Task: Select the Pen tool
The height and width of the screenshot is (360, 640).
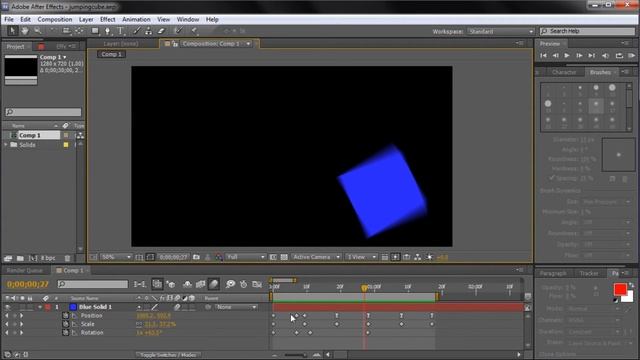Action: point(107,31)
